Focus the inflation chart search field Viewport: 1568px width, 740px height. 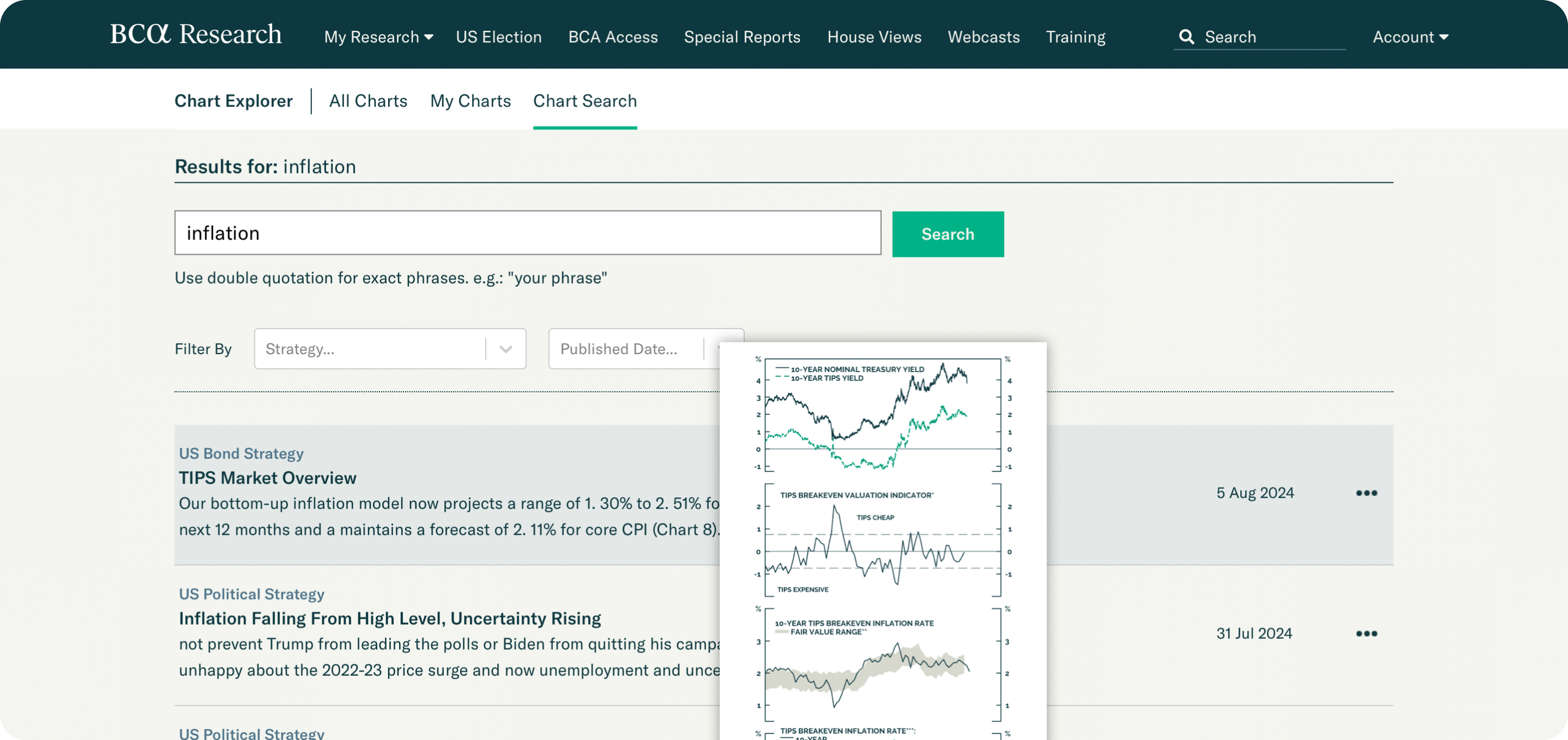click(x=527, y=233)
